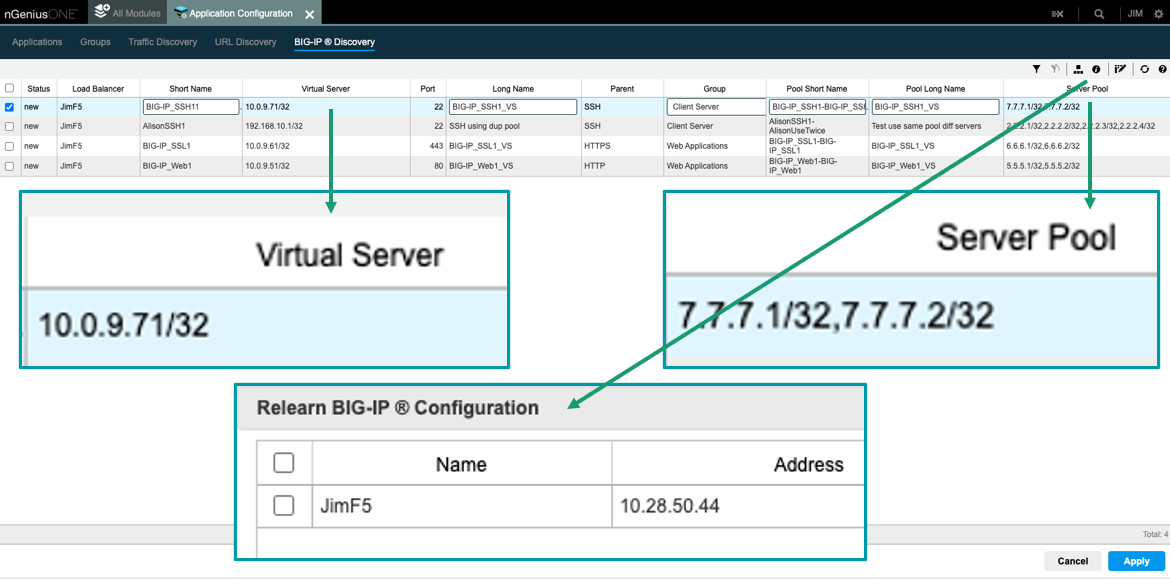1170x579 pixels.
Task: Switch to the Groups tab
Action: pyautogui.click(x=96, y=42)
